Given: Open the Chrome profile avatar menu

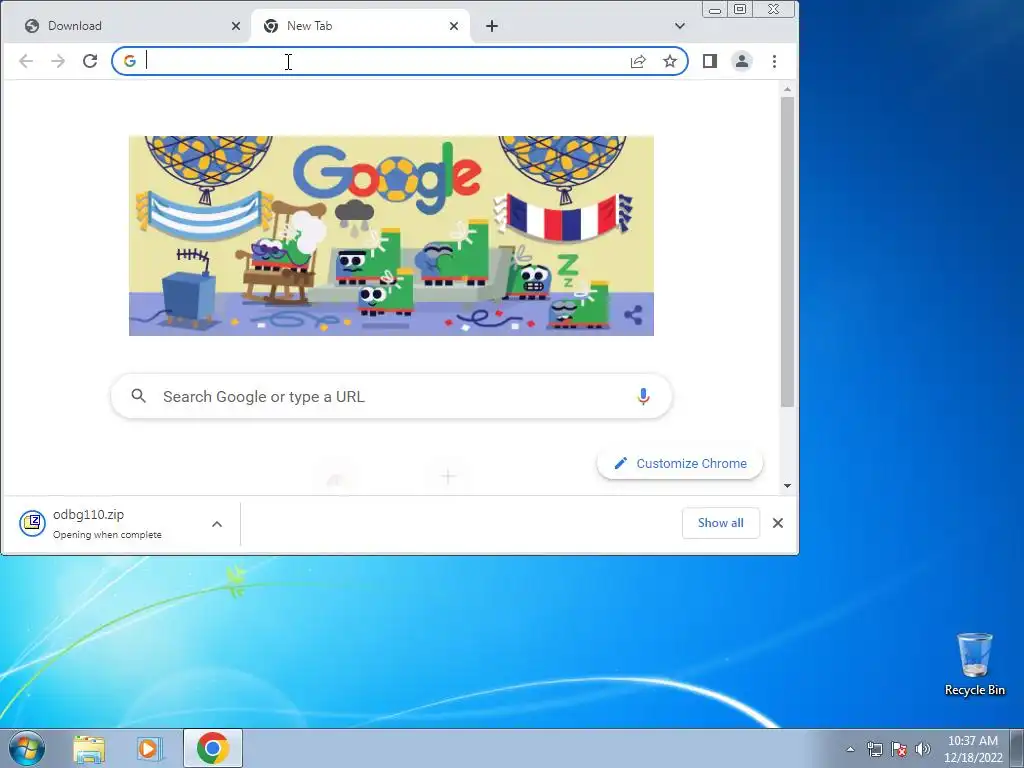Looking at the screenshot, I should point(742,61).
